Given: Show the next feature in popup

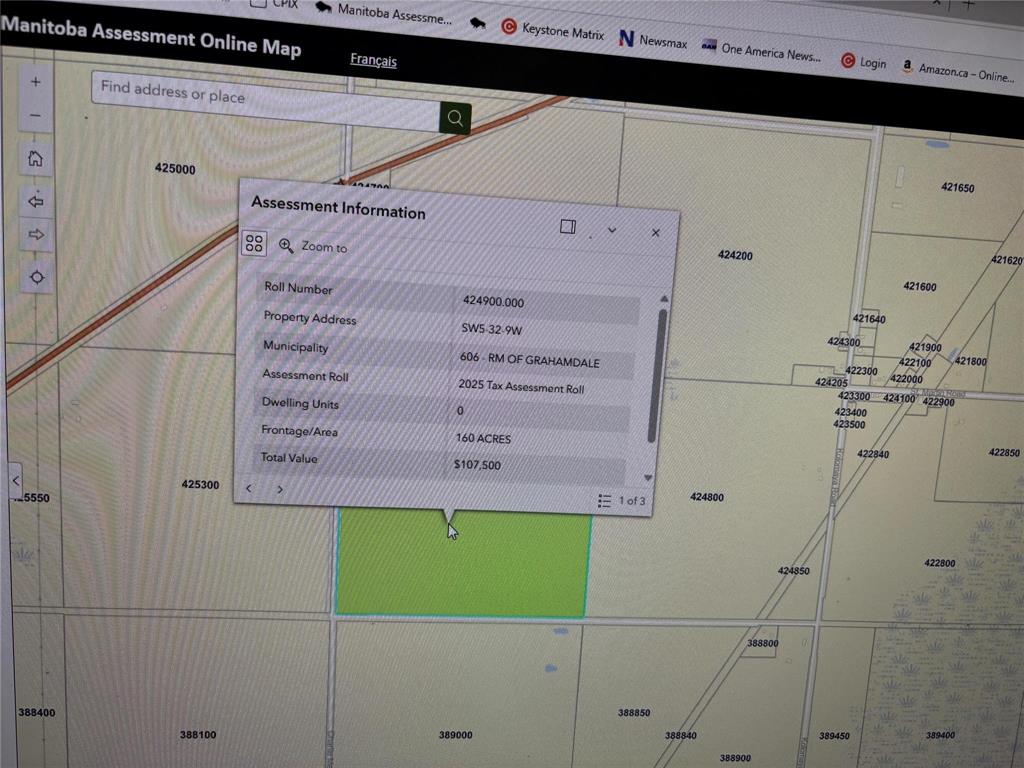Looking at the screenshot, I should pyautogui.click(x=280, y=489).
